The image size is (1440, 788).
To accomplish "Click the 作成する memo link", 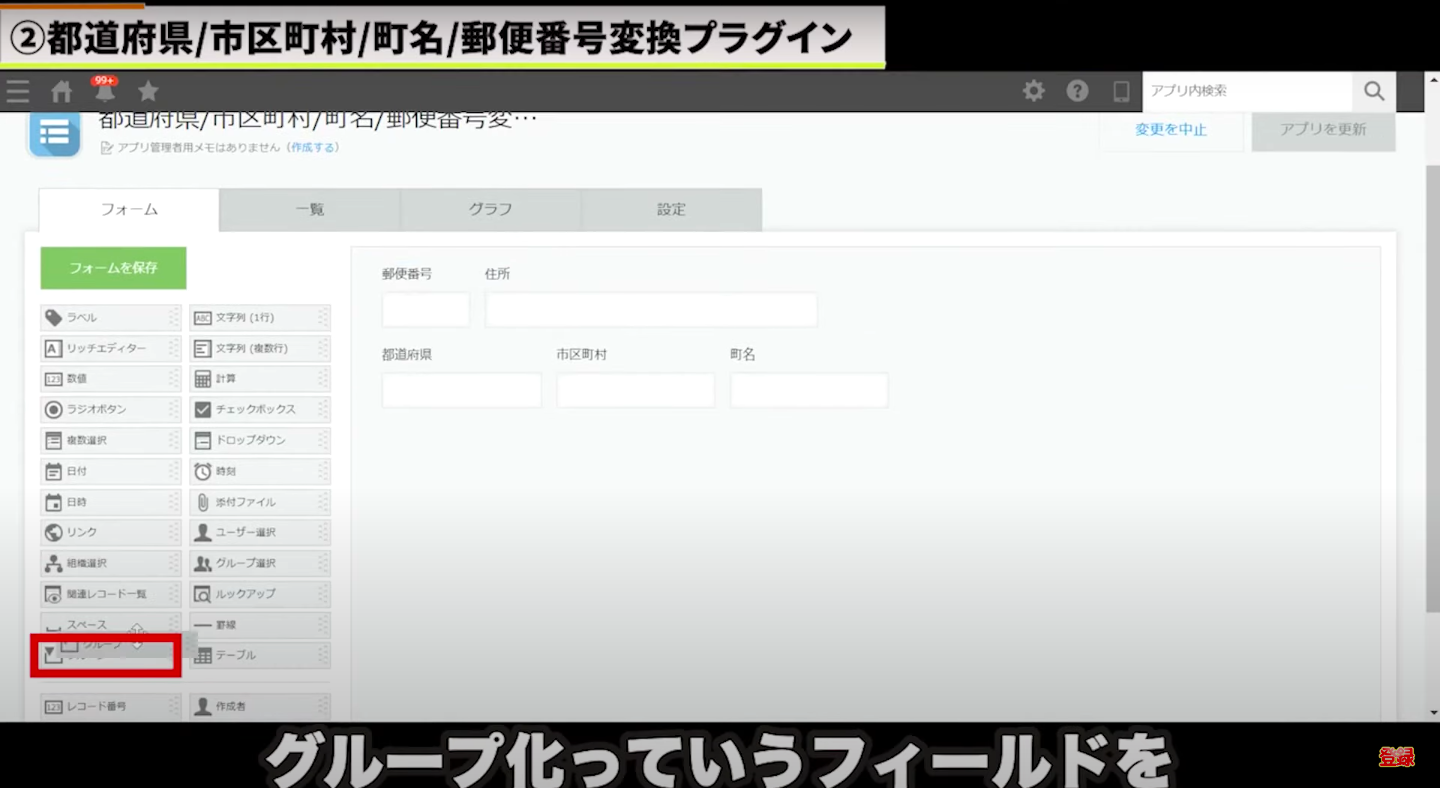I will (x=314, y=147).
